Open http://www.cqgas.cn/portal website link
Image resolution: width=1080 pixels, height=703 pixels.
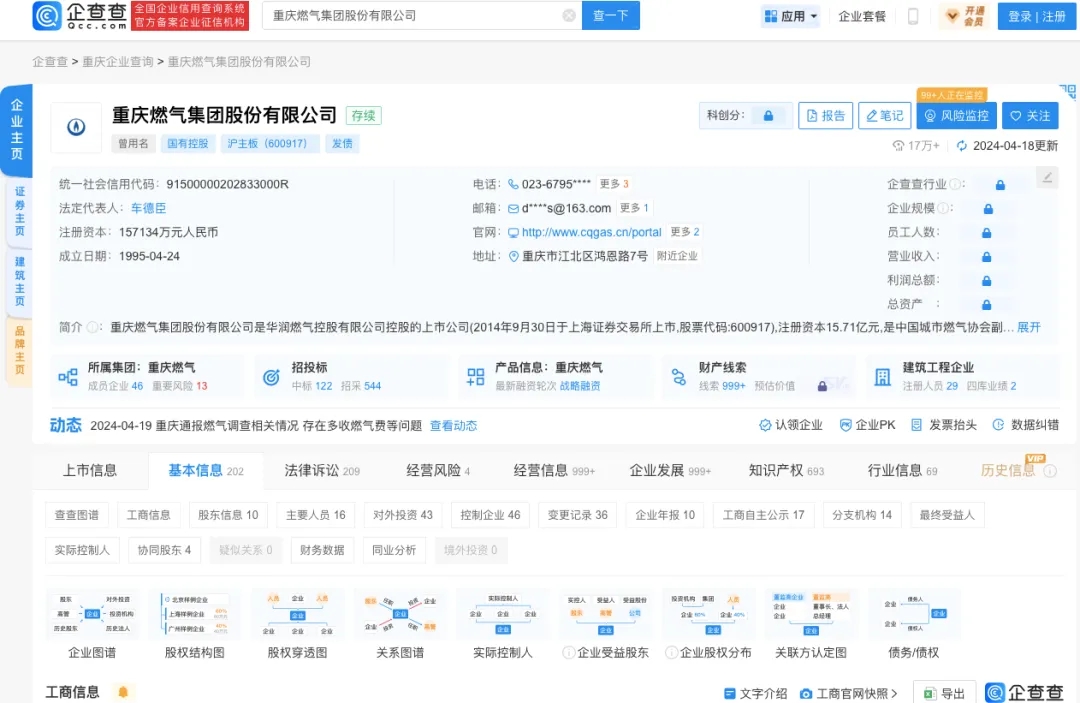591,232
